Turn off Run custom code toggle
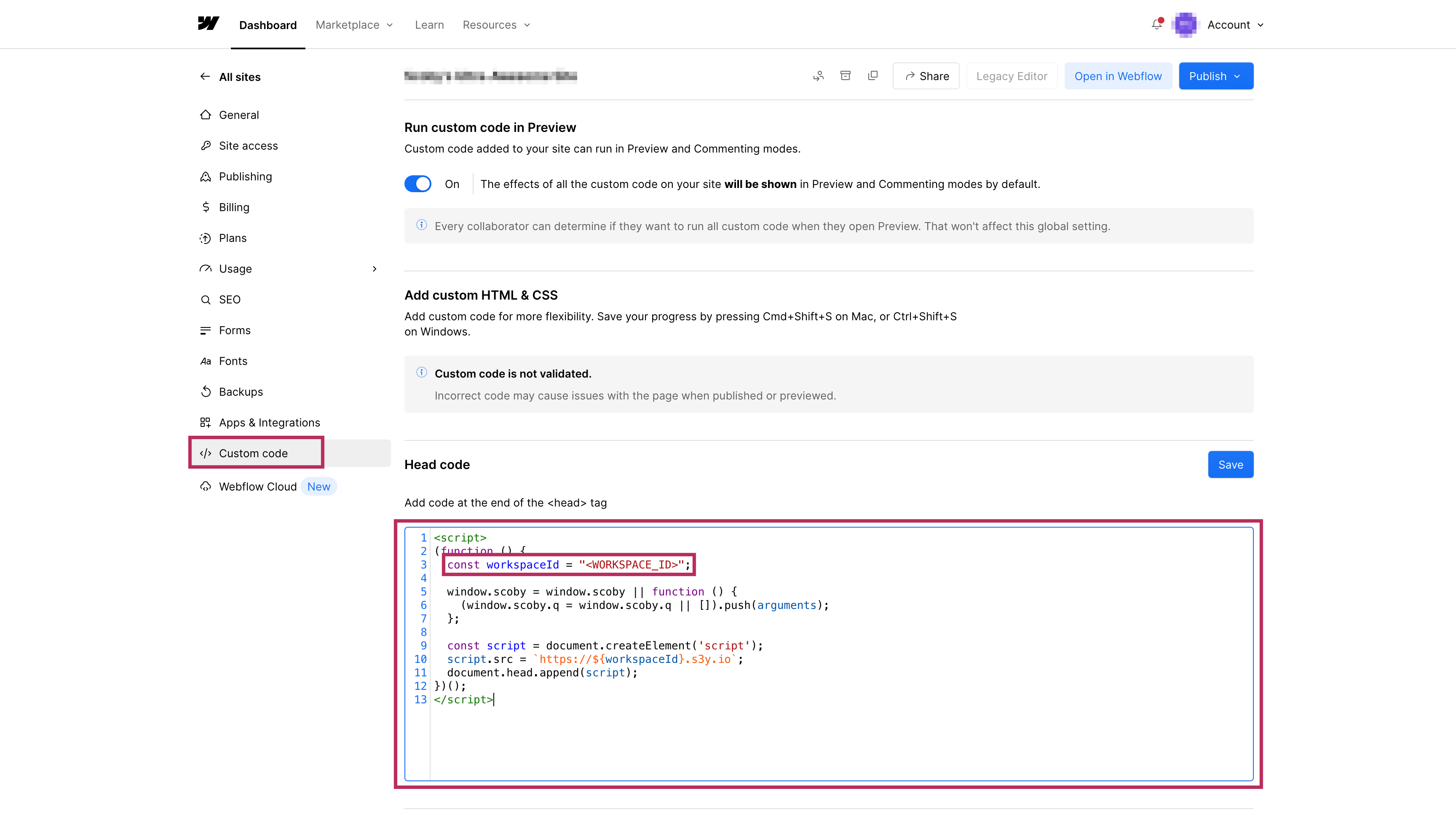This screenshot has width=1456, height=815. (x=418, y=184)
